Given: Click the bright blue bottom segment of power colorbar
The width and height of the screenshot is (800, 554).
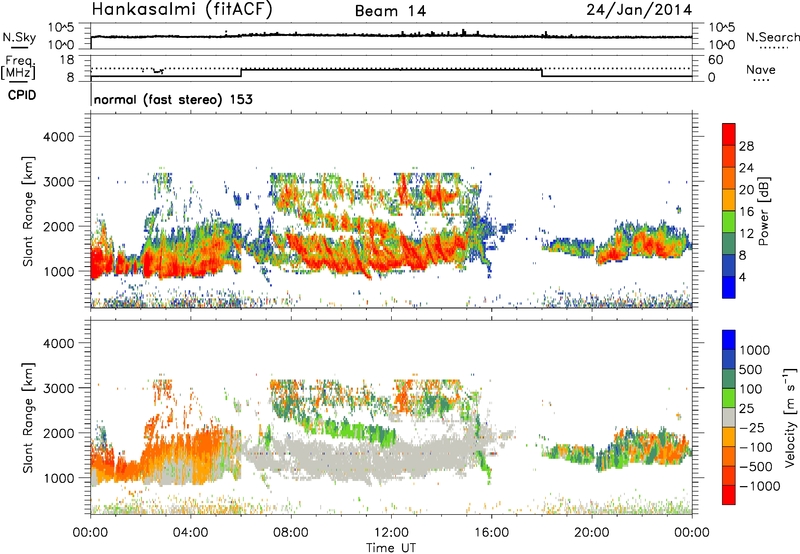Looking at the screenshot, I should 729,287.
